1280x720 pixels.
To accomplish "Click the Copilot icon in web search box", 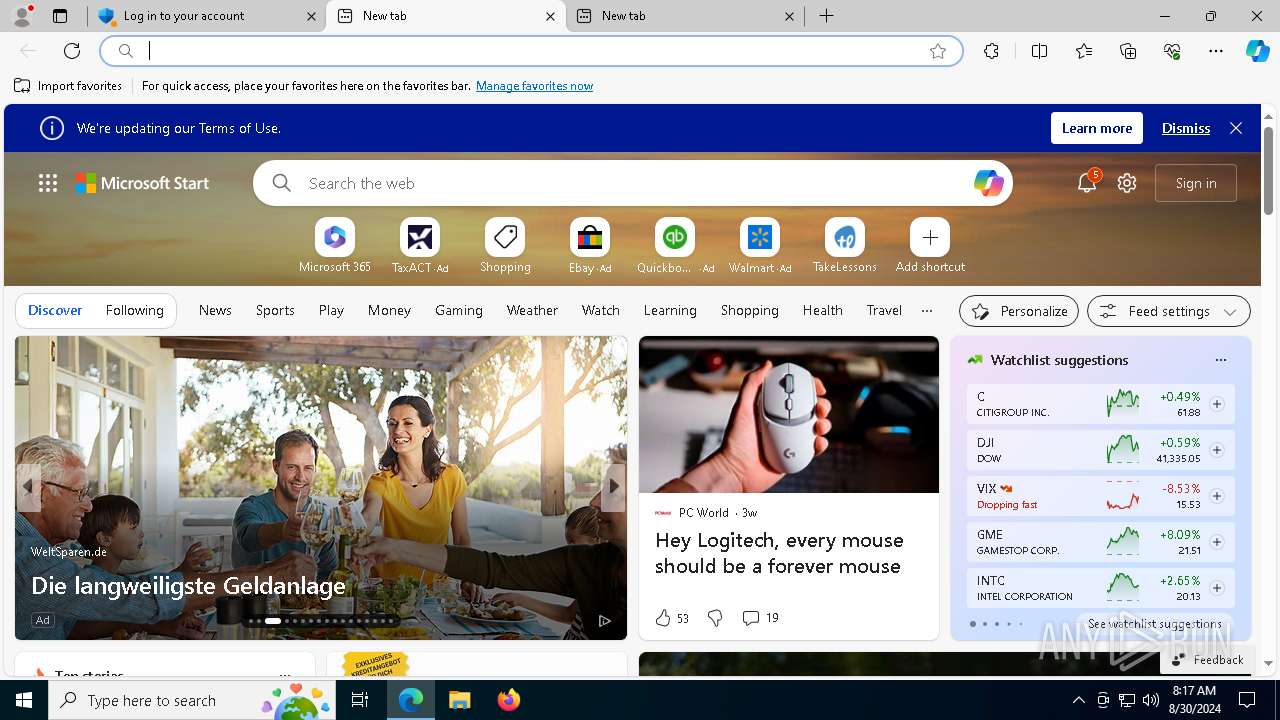I will point(988,183).
